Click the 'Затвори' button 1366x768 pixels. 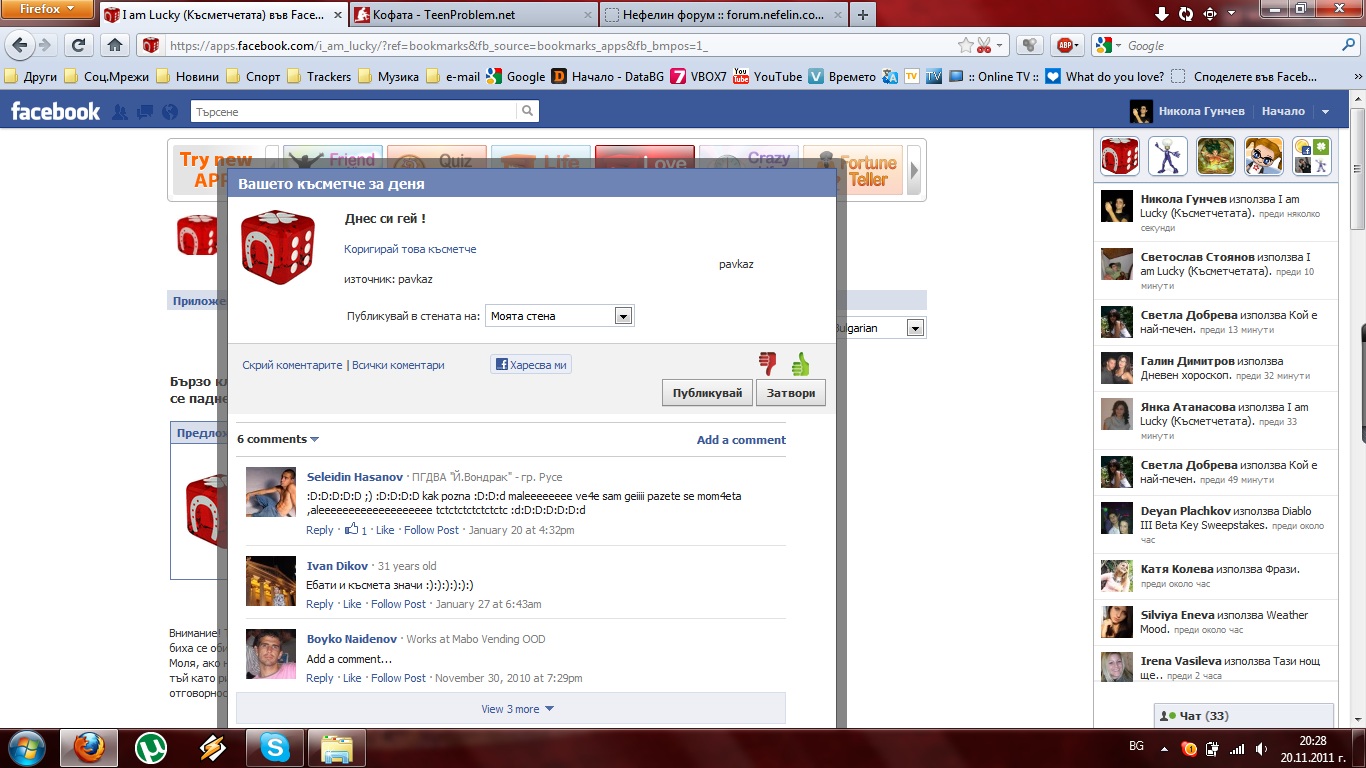coord(790,393)
